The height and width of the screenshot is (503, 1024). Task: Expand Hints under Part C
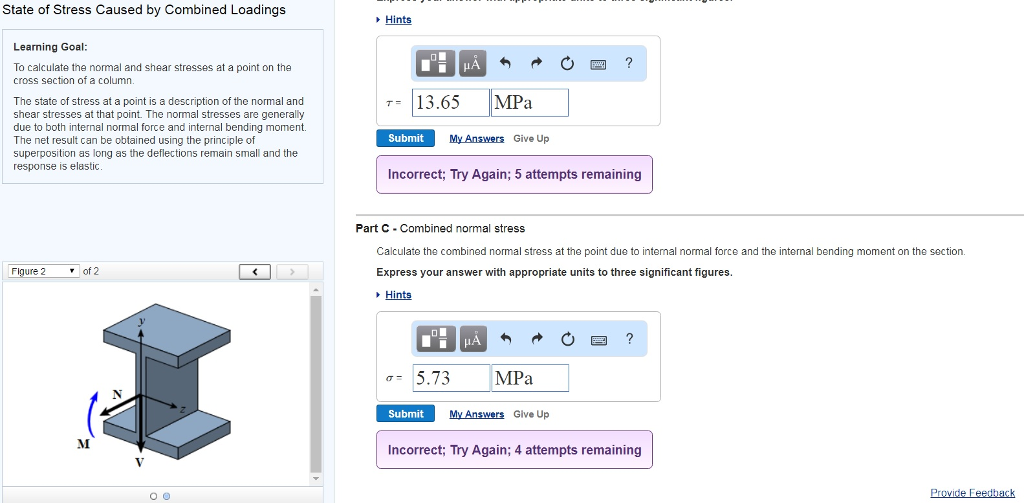(397, 295)
